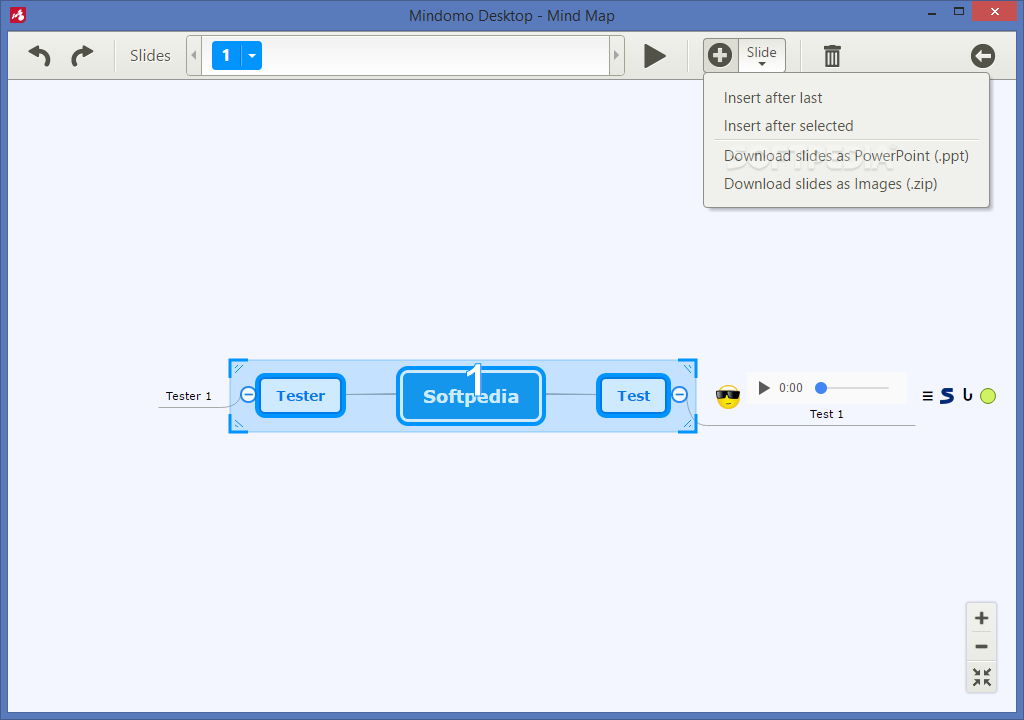Screen dimensions: 1024x720
Task: Click the undo arrow icon
Action: (x=40, y=56)
